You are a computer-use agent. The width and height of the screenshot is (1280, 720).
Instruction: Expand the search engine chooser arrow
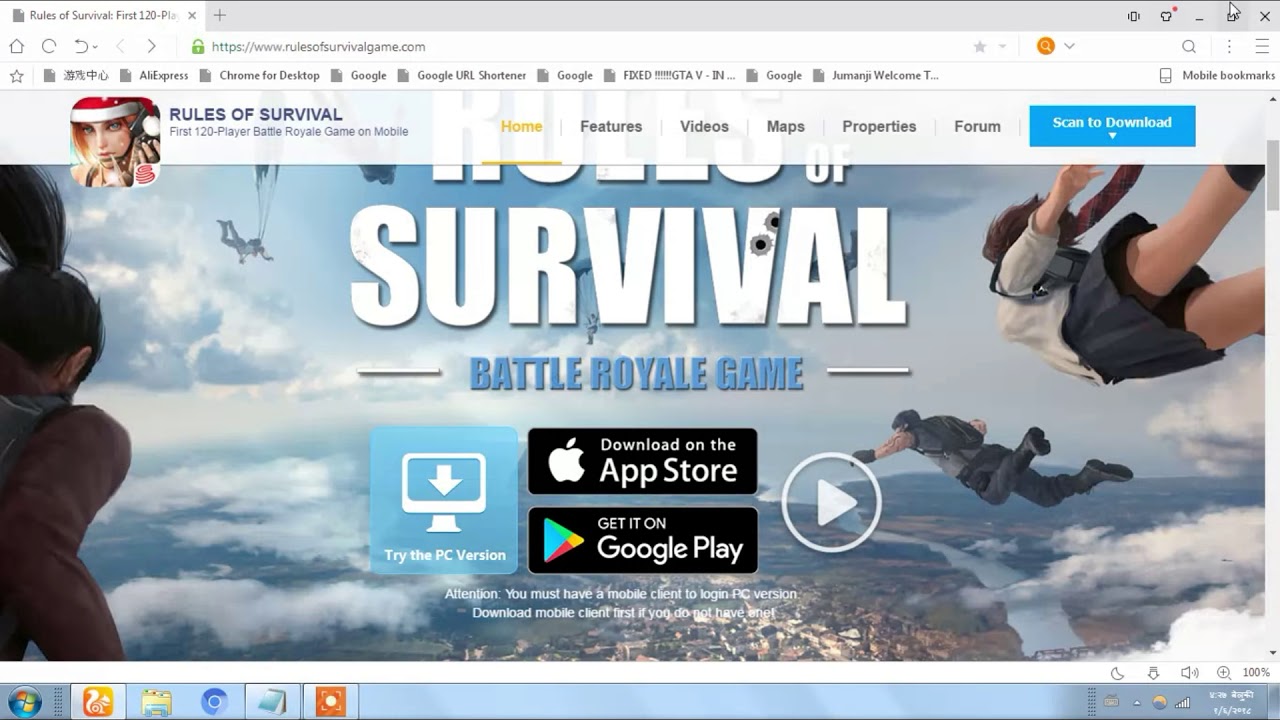[x=1069, y=46]
